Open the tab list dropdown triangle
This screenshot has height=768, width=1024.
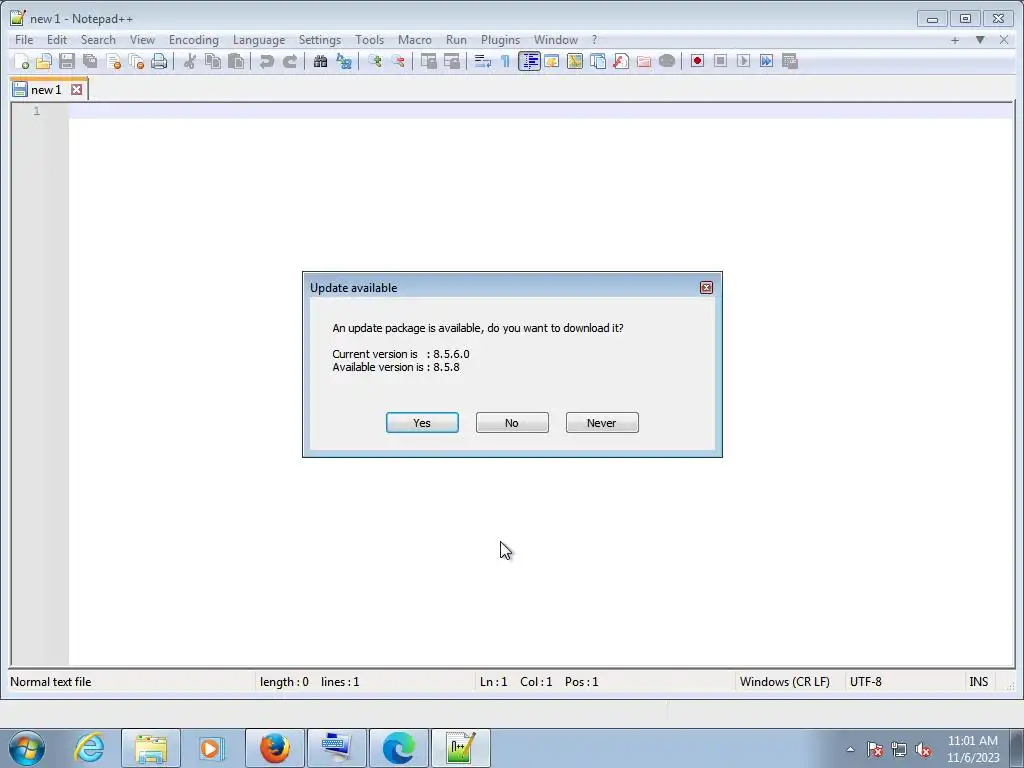tap(980, 40)
